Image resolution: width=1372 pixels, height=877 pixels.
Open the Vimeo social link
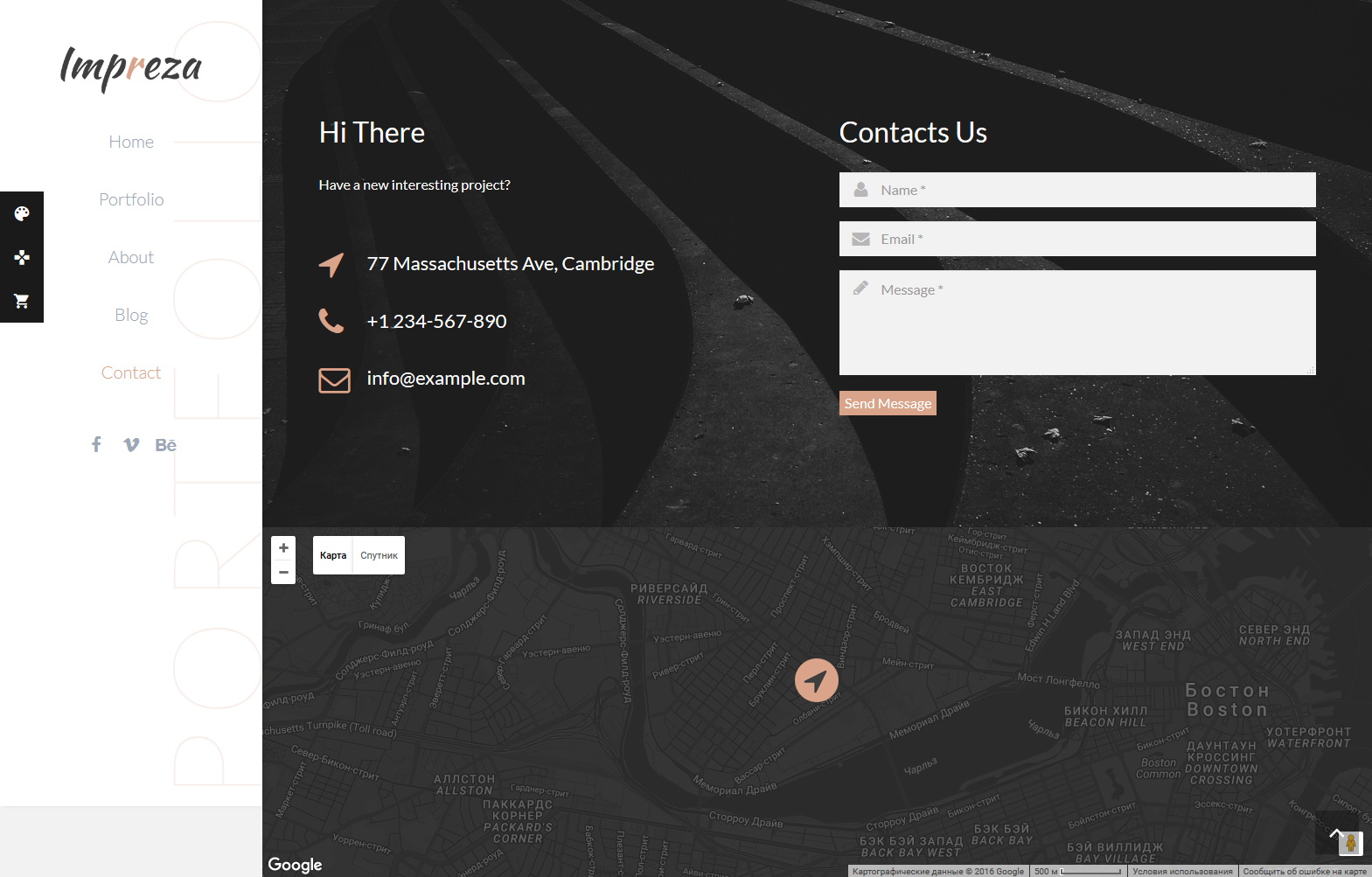pos(131,444)
